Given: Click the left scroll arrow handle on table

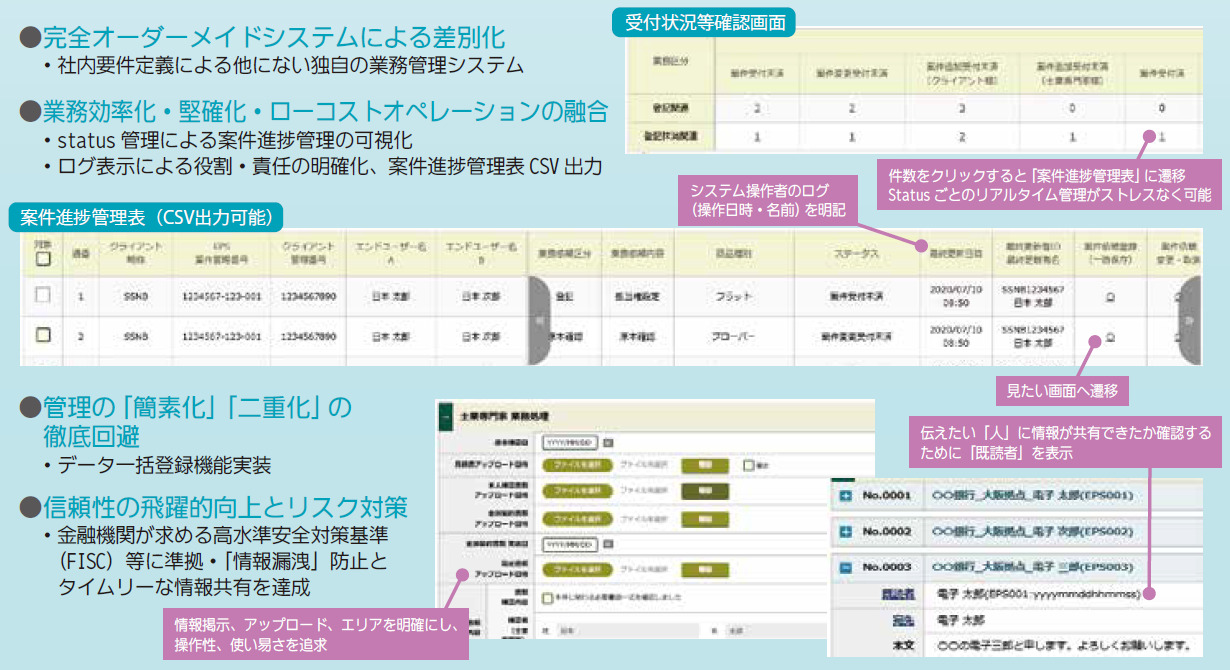Looking at the screenshot, I should [538, 318].
